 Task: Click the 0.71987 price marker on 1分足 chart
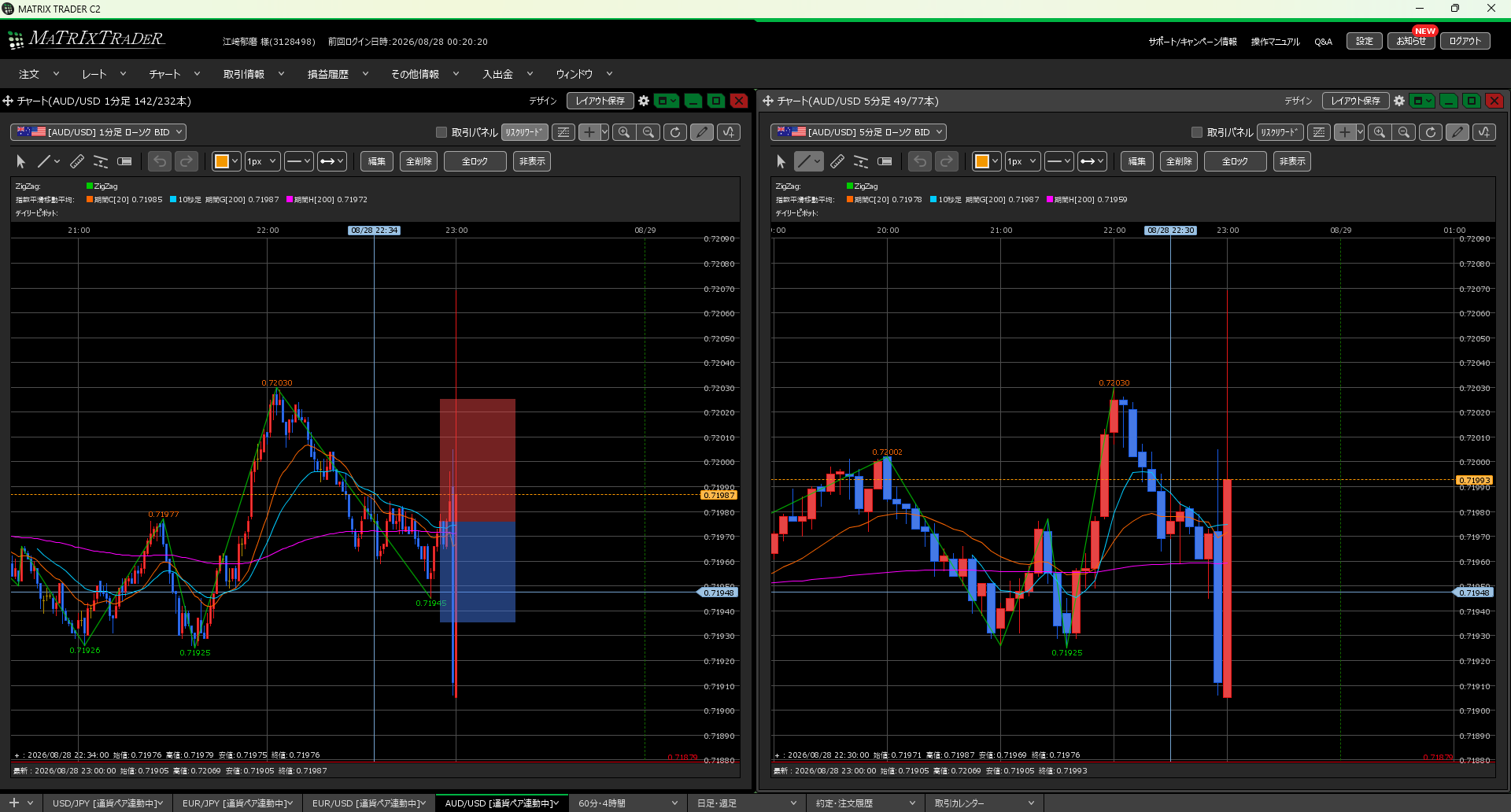(719, 495)
